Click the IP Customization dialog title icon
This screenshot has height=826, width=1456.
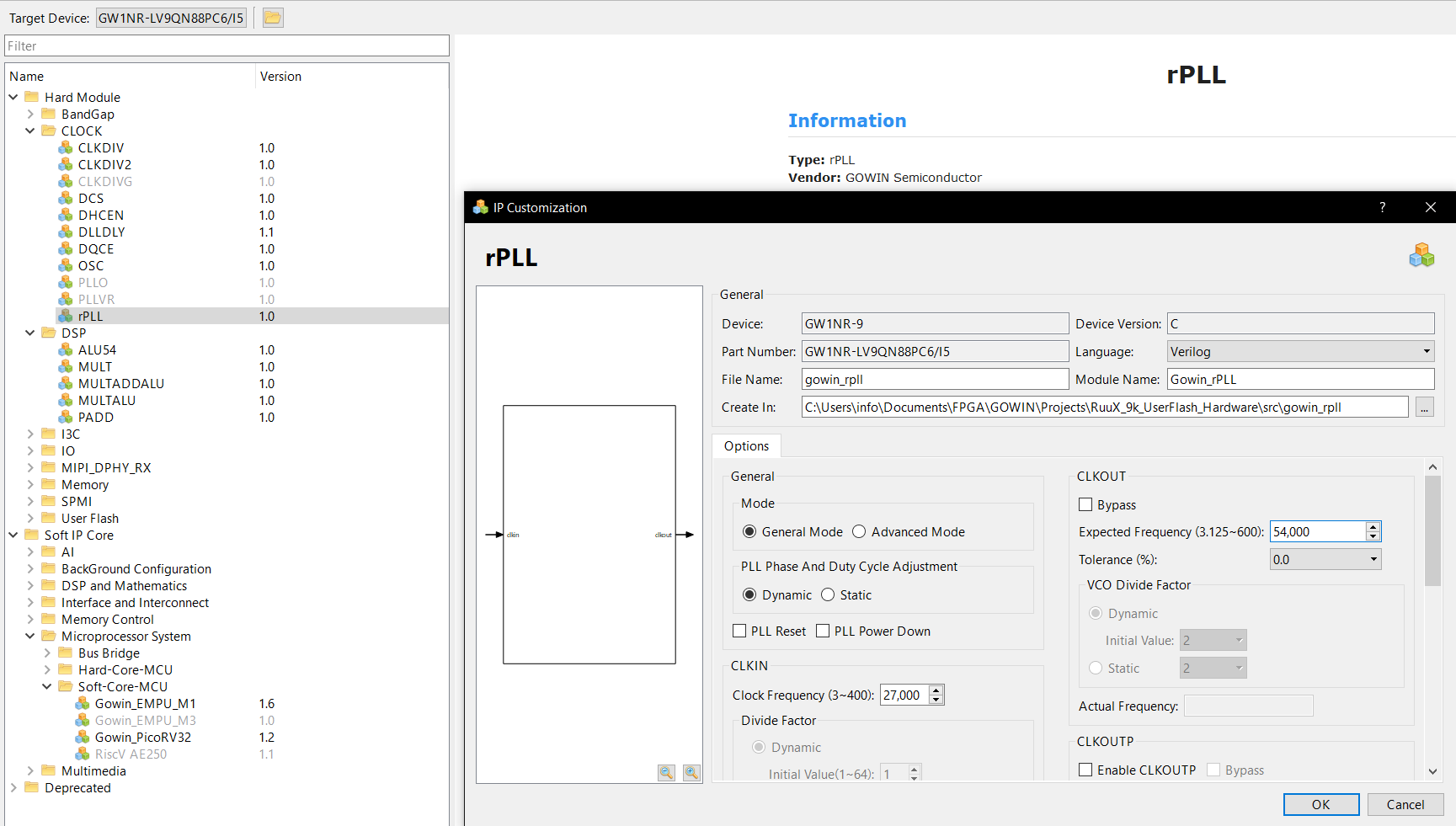[x=481, y=207]
